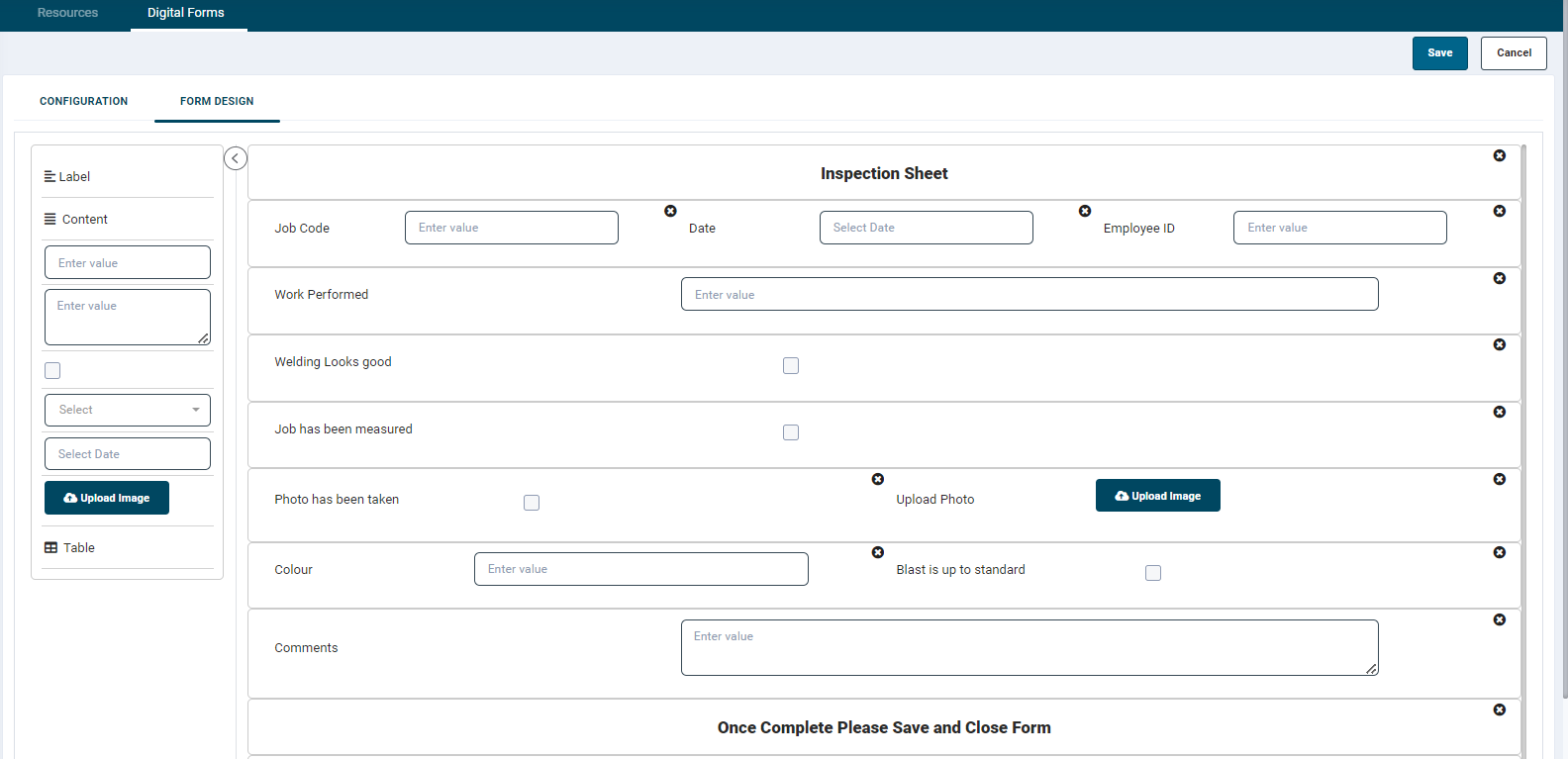This screenshot has height=759, width=1568.
Task: Remove the Work Performed row
Action: [1499, 278]
